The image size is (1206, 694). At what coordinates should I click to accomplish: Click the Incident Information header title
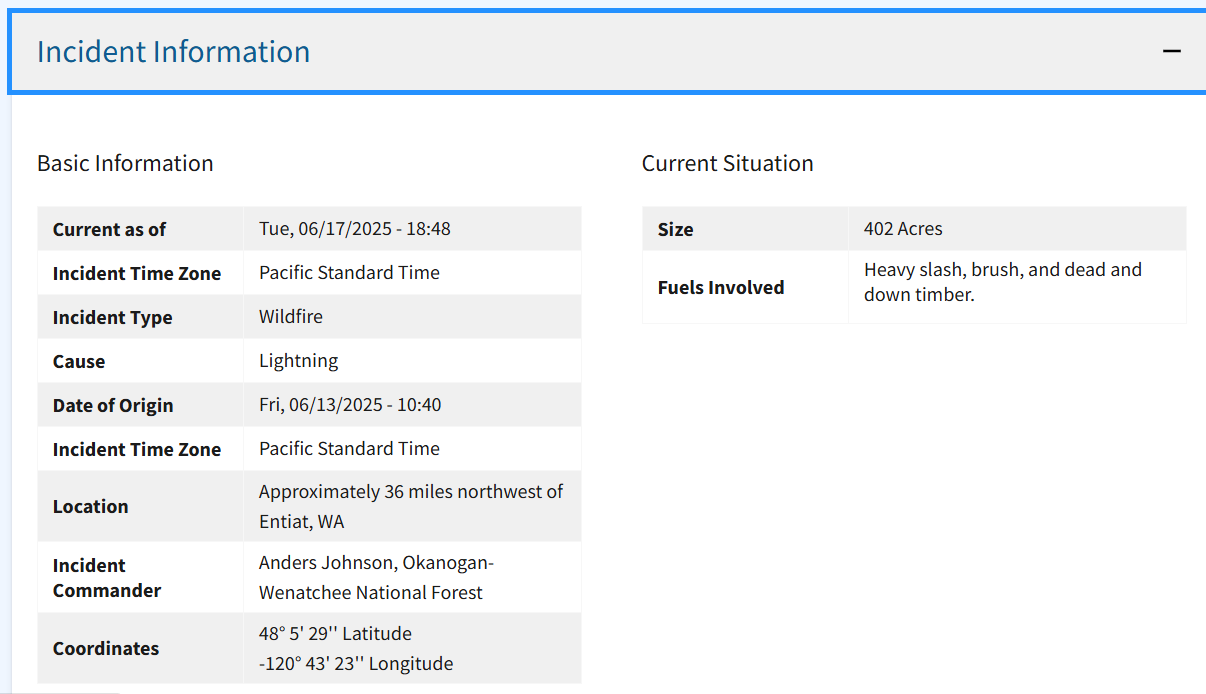pos(173,52)
